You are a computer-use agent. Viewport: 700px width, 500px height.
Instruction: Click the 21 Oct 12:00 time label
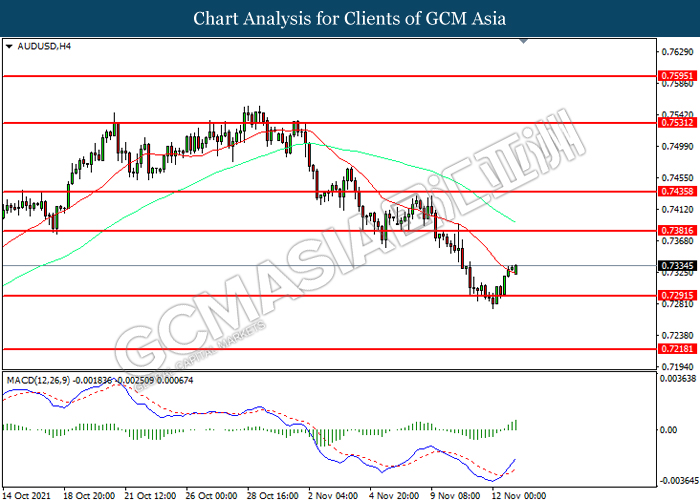[x=150, y=496]
